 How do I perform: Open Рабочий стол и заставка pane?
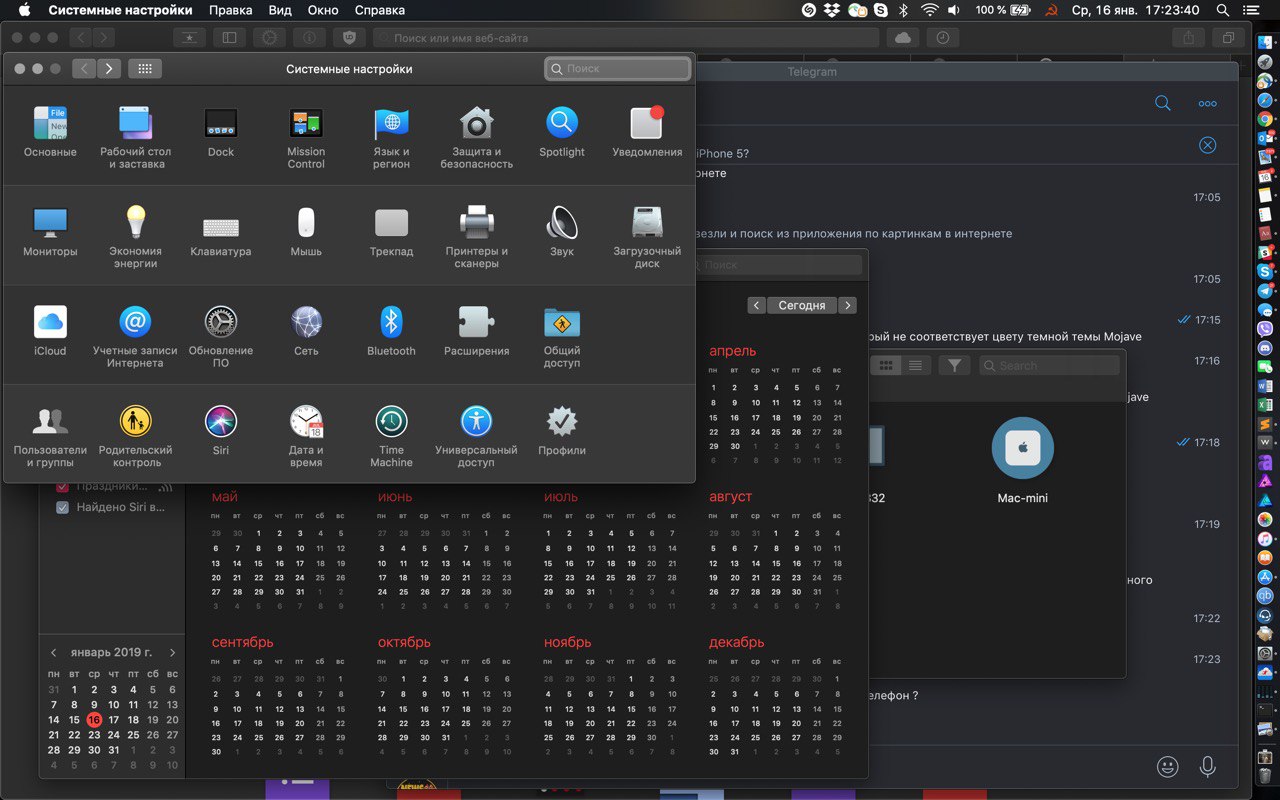(x=135, y=138)
